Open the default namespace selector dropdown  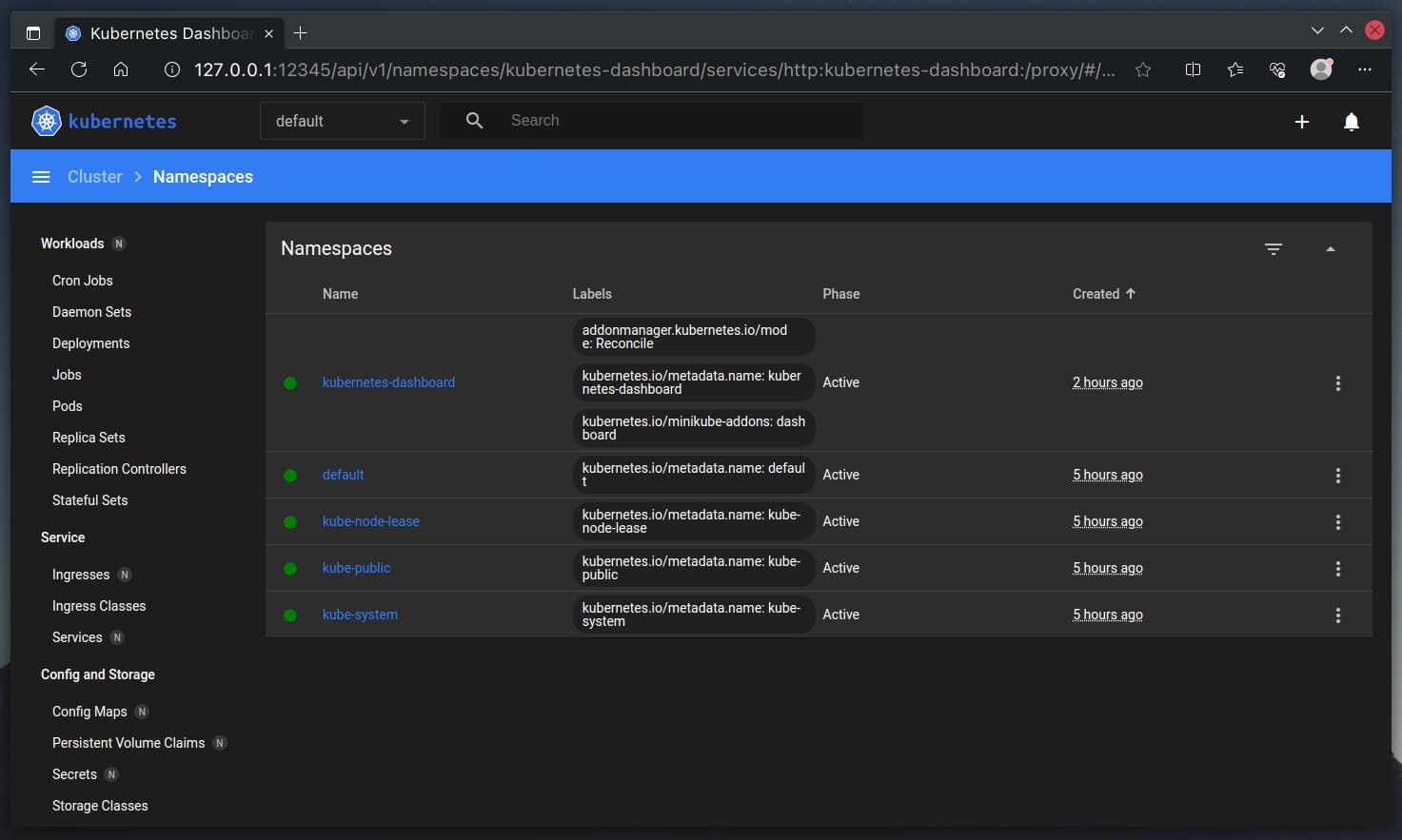click(x=342, y=122)
